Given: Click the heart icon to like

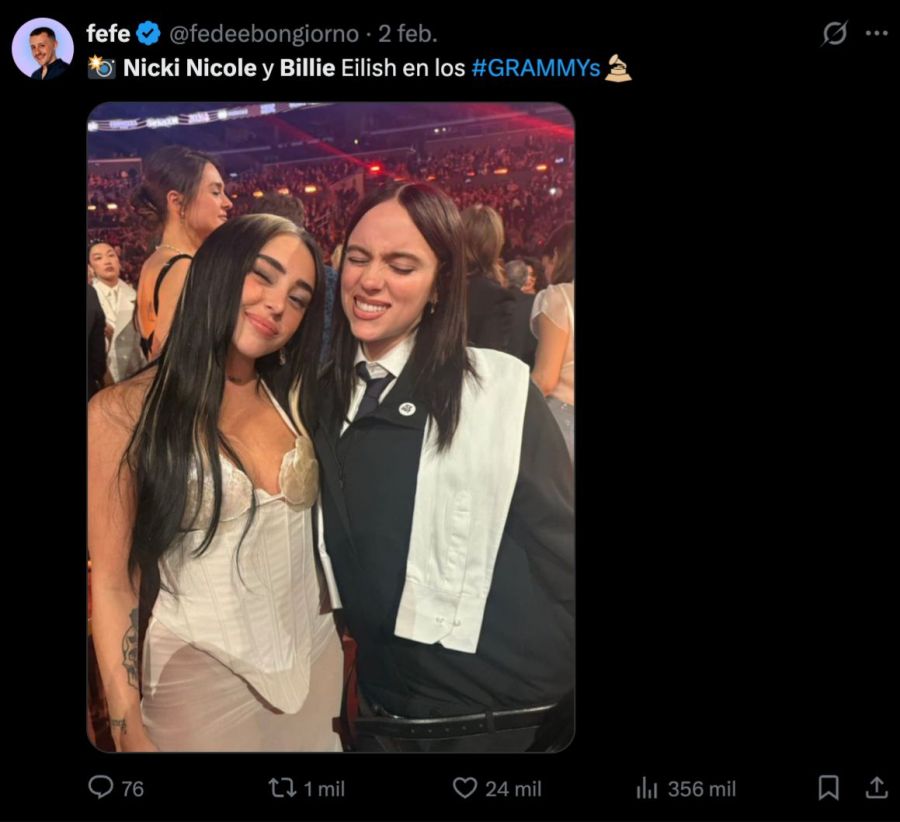Looking at the screenshot, I should pyautogui.click(x=463, y=789).
